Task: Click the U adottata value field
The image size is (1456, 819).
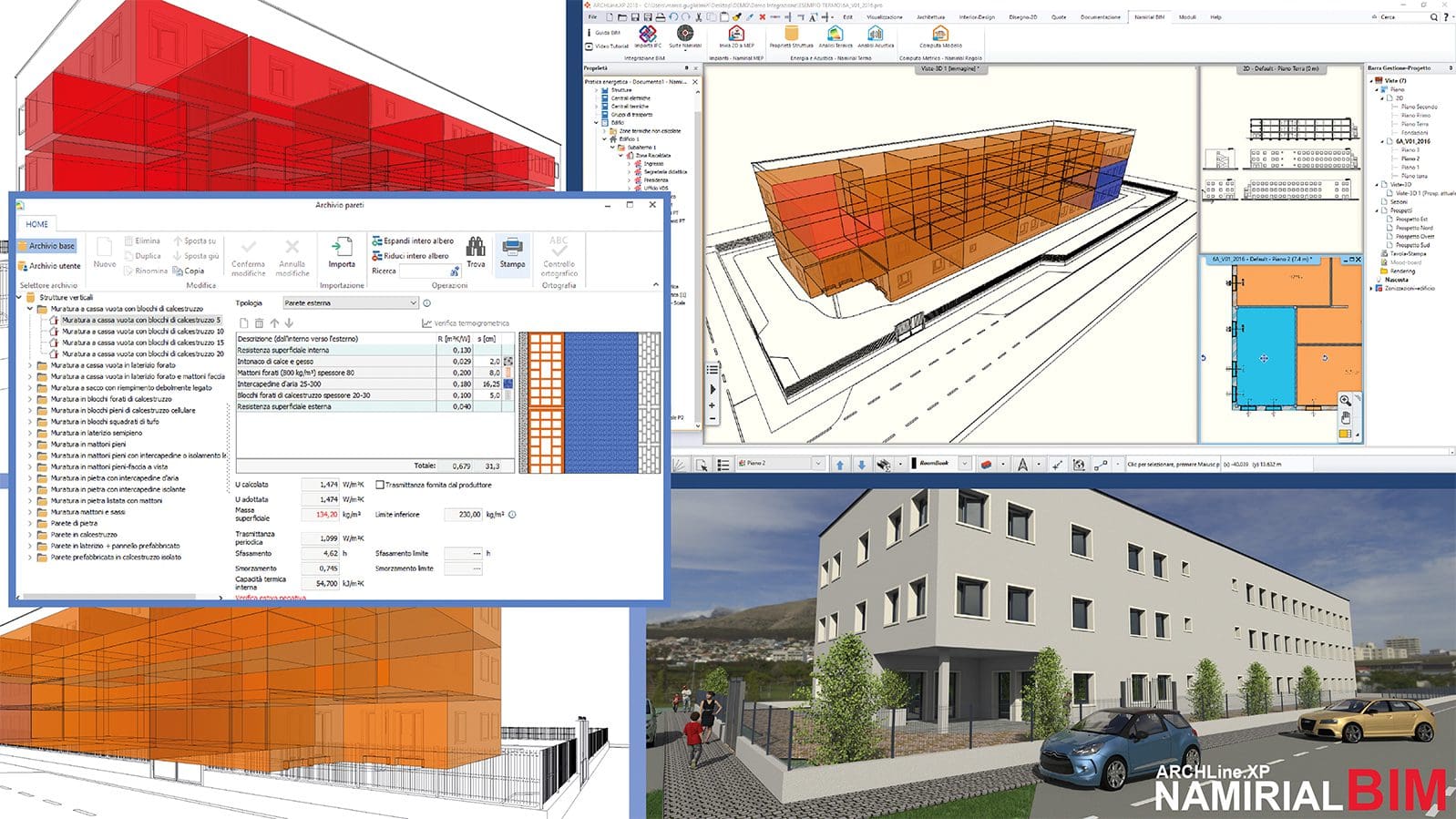Action: 321,499
